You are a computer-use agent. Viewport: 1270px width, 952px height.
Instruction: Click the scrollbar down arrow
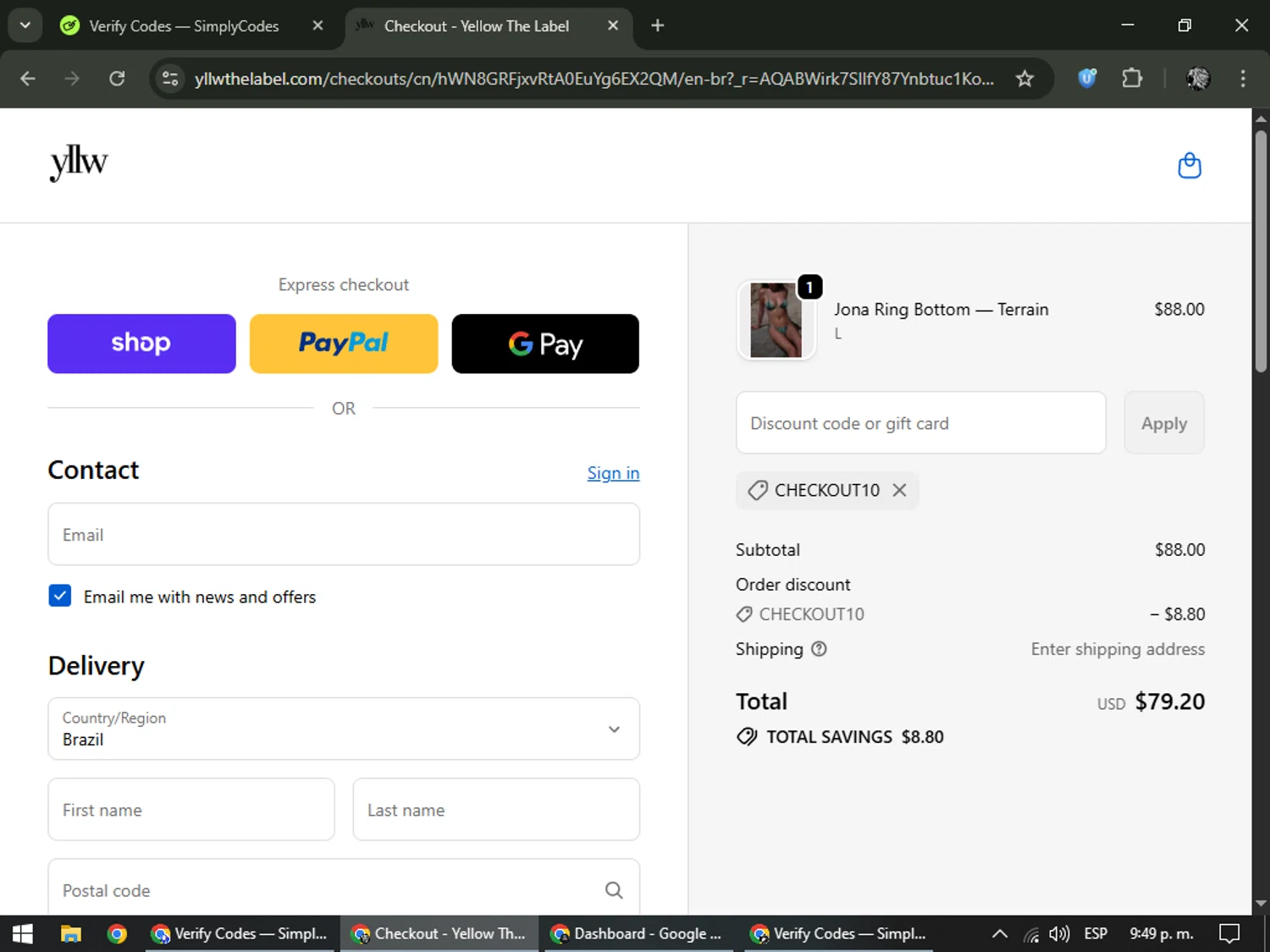click(1262, 904)
